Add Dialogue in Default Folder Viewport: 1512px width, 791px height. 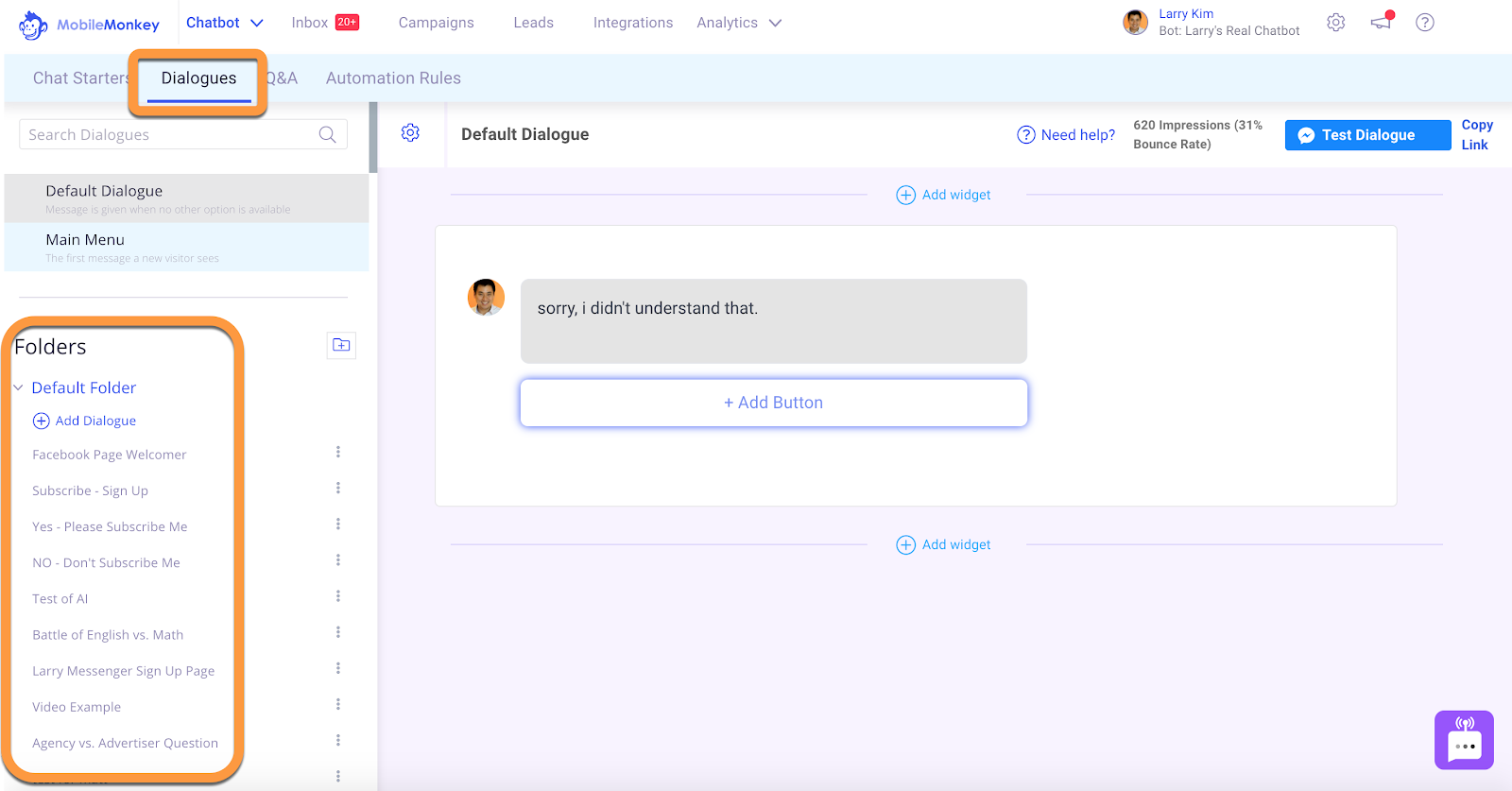pos(85,421)
